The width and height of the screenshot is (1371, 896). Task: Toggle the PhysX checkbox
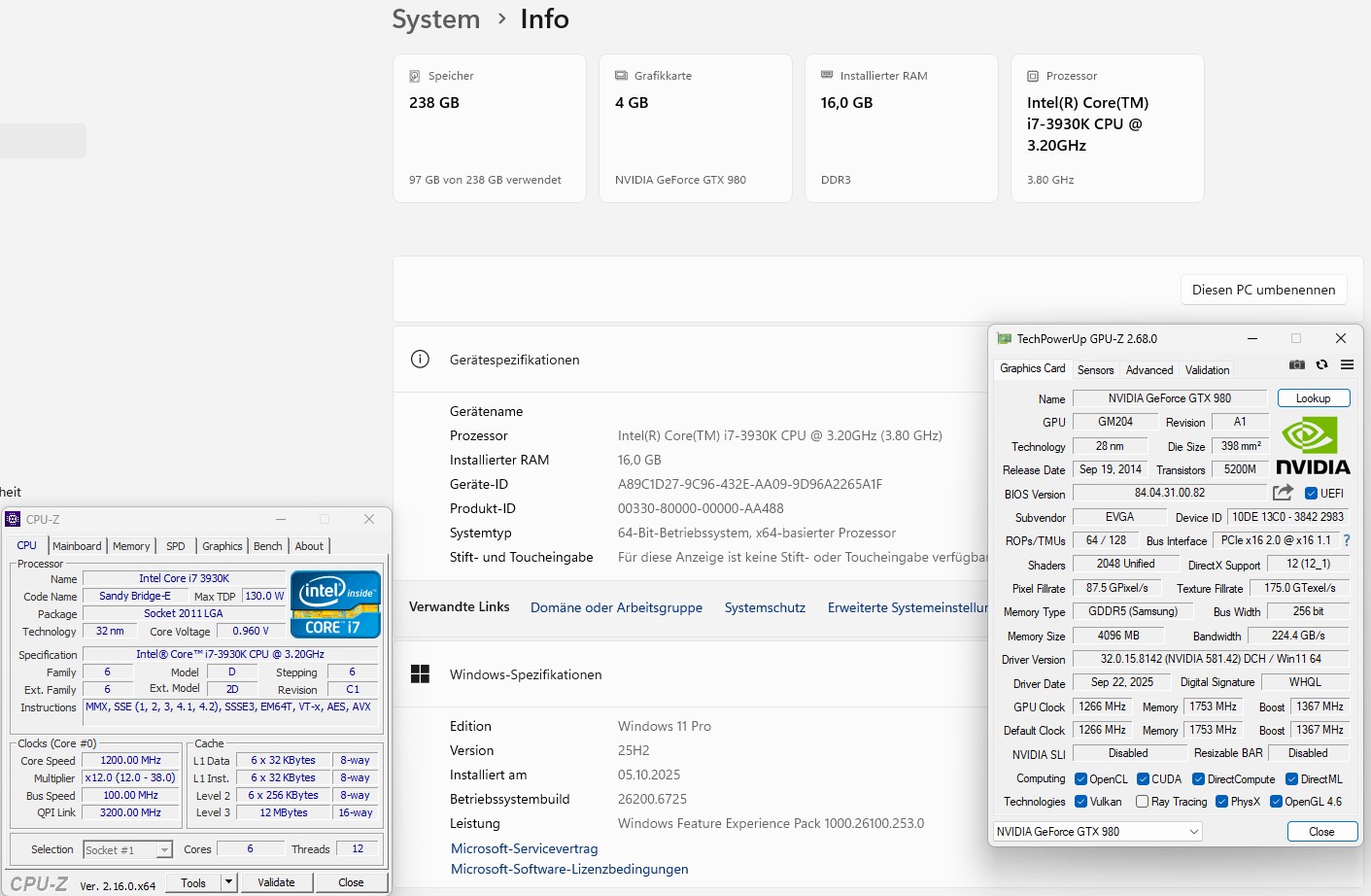click(1221, 802)
